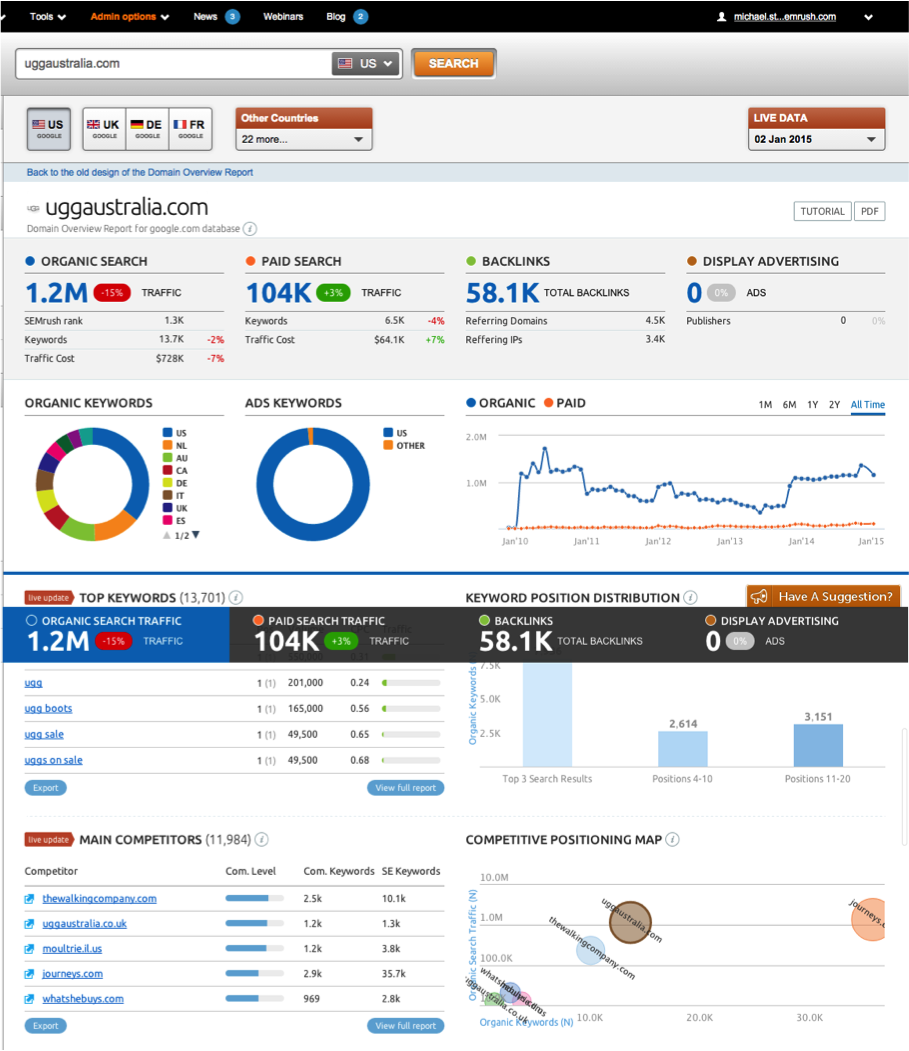909x1051 pixels.
Task: Switch to the UK Google database
Action: 103,129
